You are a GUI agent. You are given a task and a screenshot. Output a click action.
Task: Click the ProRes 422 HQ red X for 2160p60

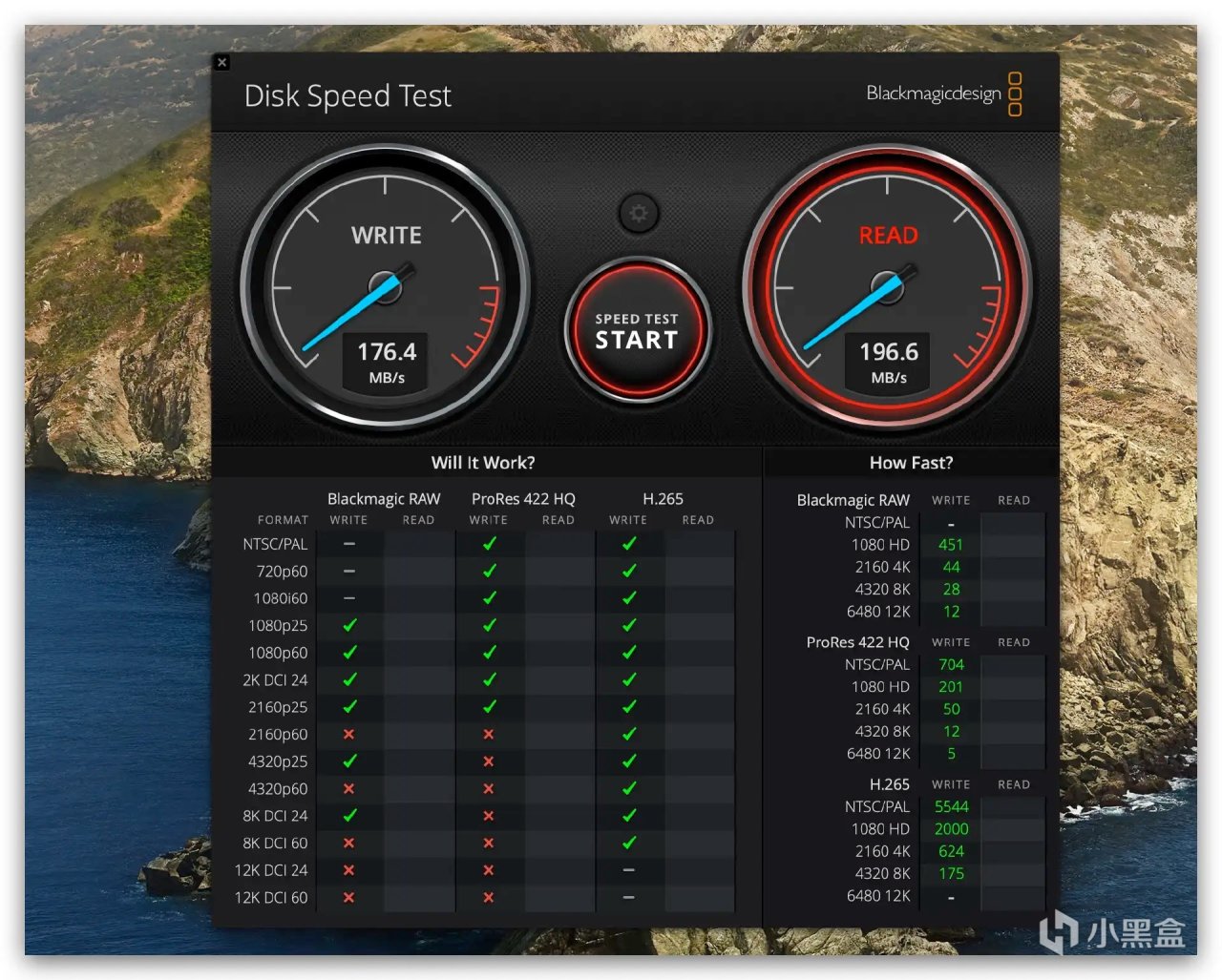tap(489, 734)
